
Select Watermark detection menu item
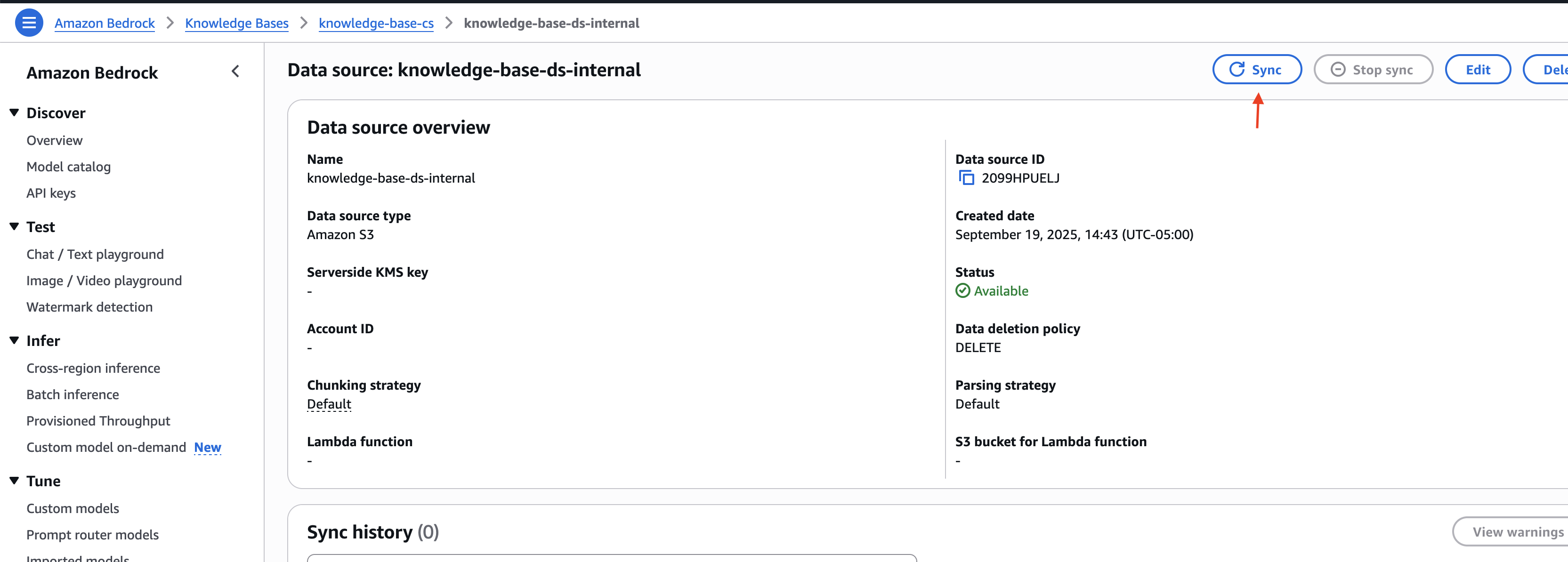click(x=89, y=307)
